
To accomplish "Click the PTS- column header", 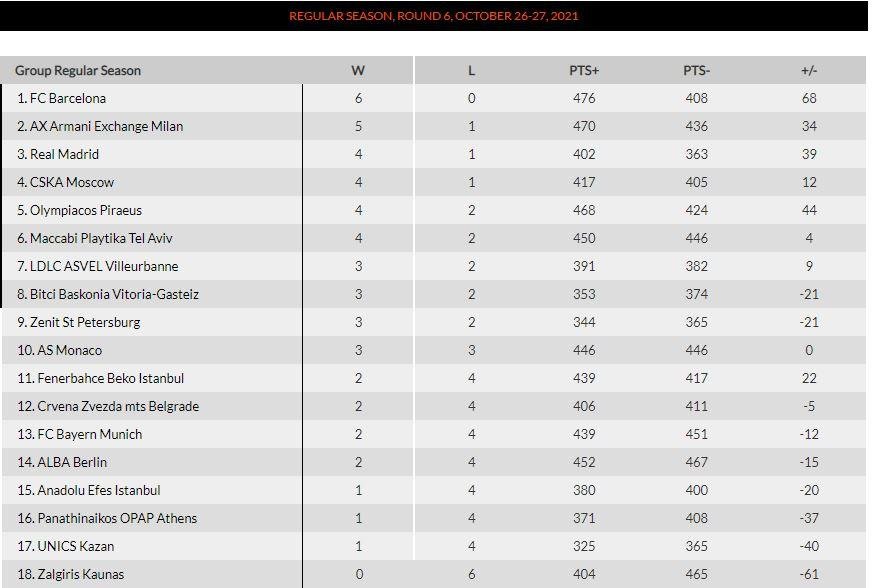I will tap(696, 71).
